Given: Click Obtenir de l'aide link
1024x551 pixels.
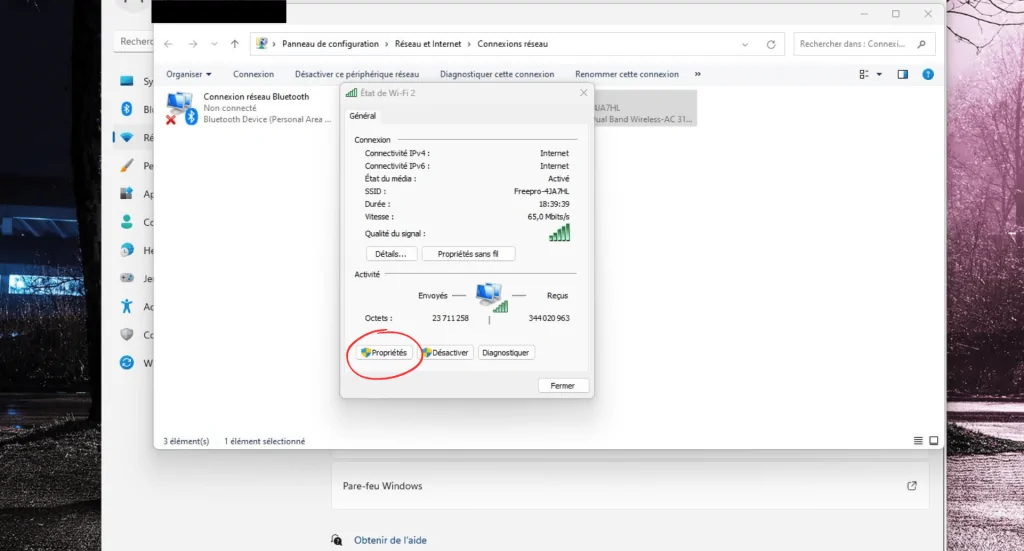Looking at the screenshot, I should tap(390, 541).
